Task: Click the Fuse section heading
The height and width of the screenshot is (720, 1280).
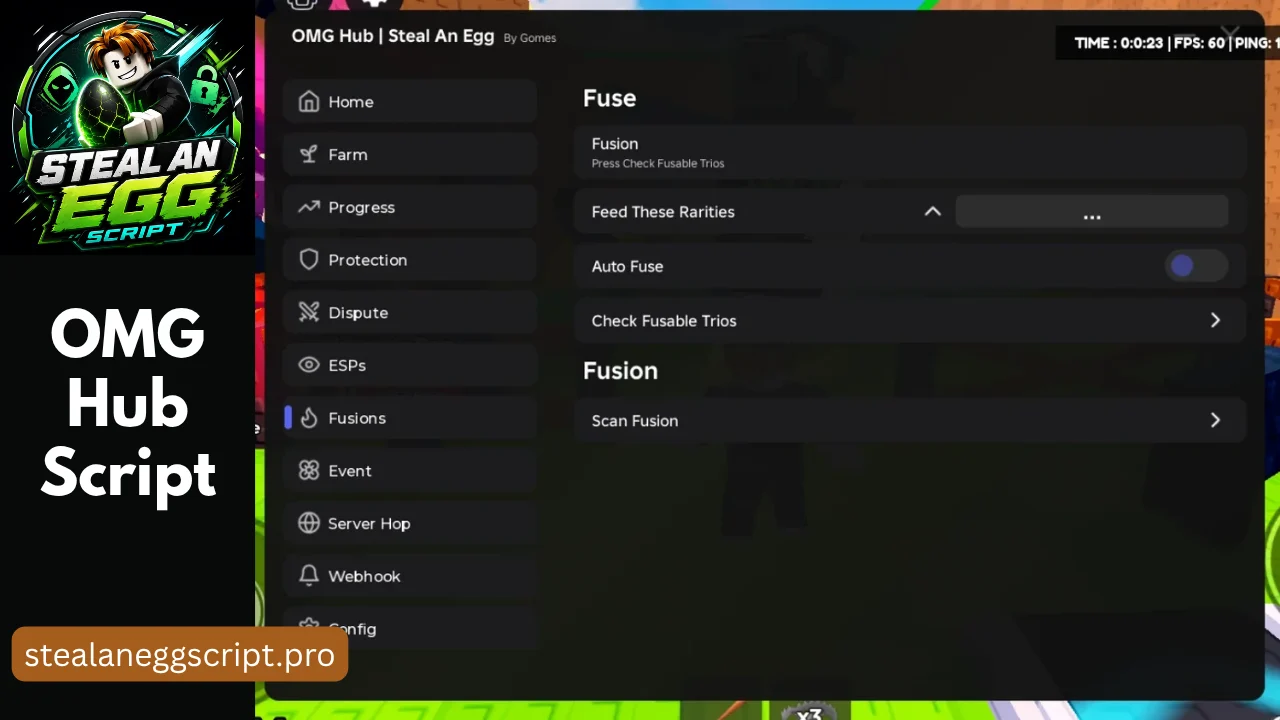Action: point(610,98)
